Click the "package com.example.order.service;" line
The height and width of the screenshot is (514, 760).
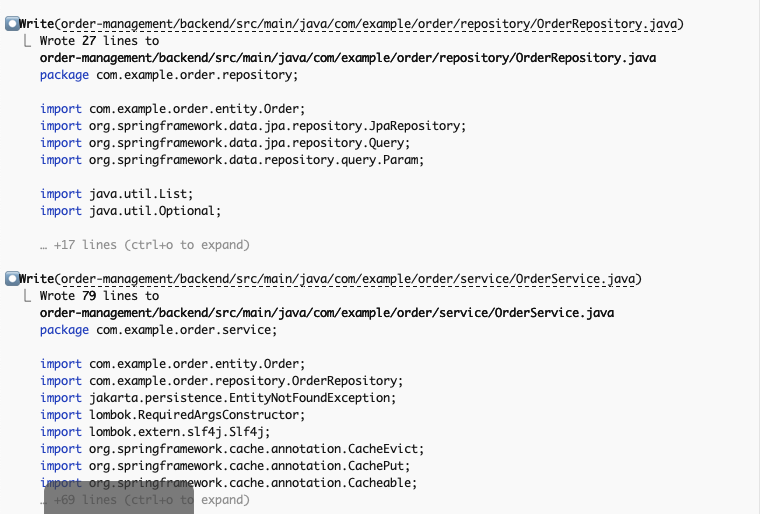(158, 330)
